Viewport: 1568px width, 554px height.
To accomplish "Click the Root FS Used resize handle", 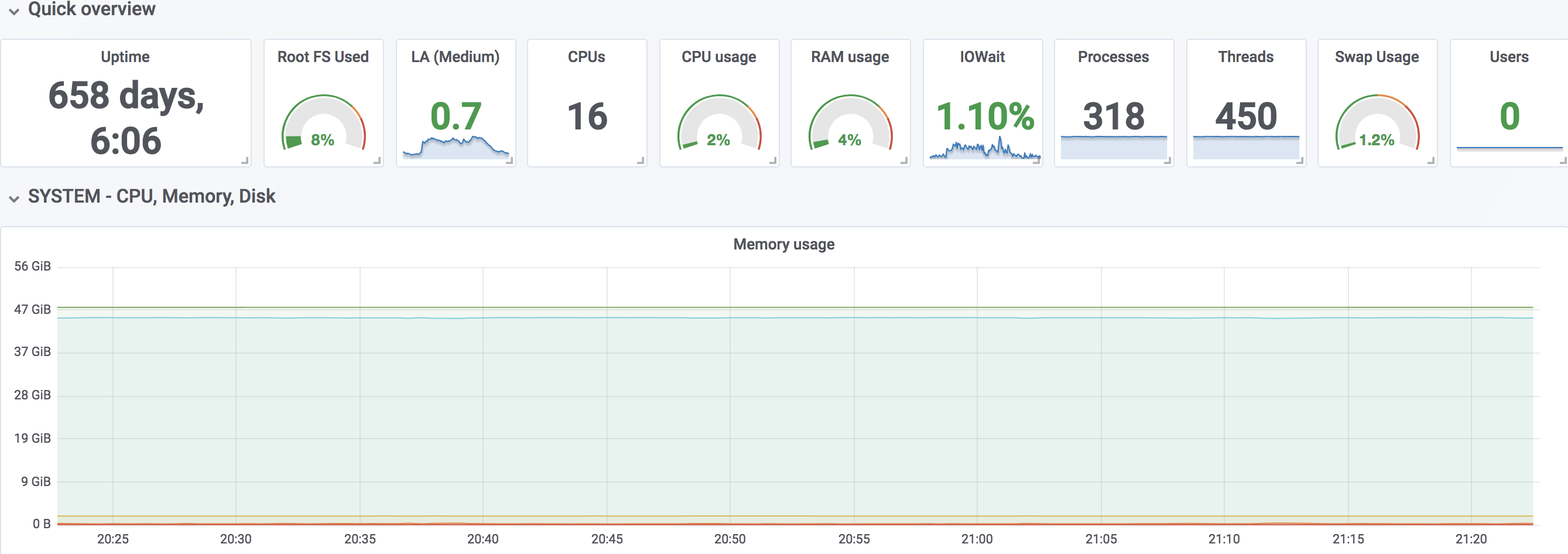I will coord(378,160).
